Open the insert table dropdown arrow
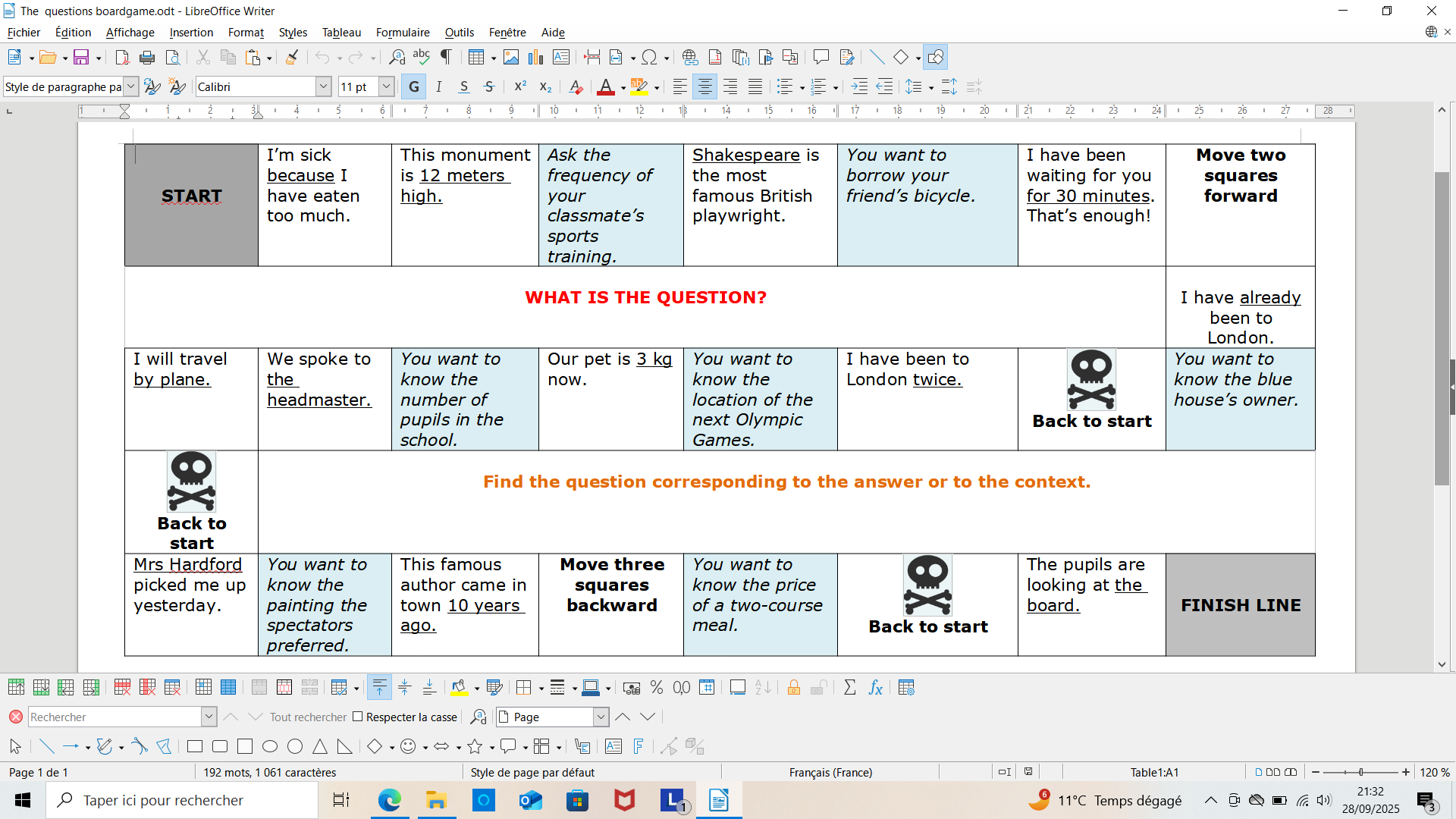Viewport: 1456px width, 819px height. 494,58
